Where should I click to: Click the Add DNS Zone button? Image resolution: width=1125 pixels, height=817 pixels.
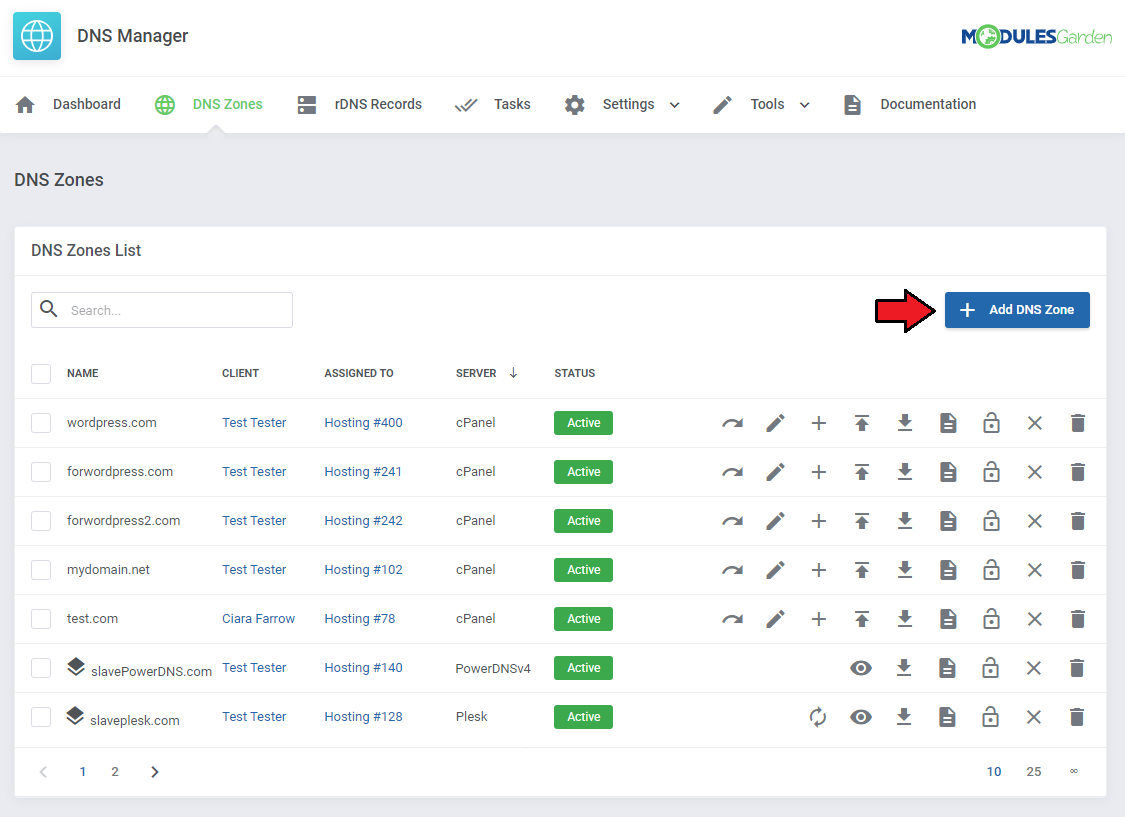(1017, 310)
